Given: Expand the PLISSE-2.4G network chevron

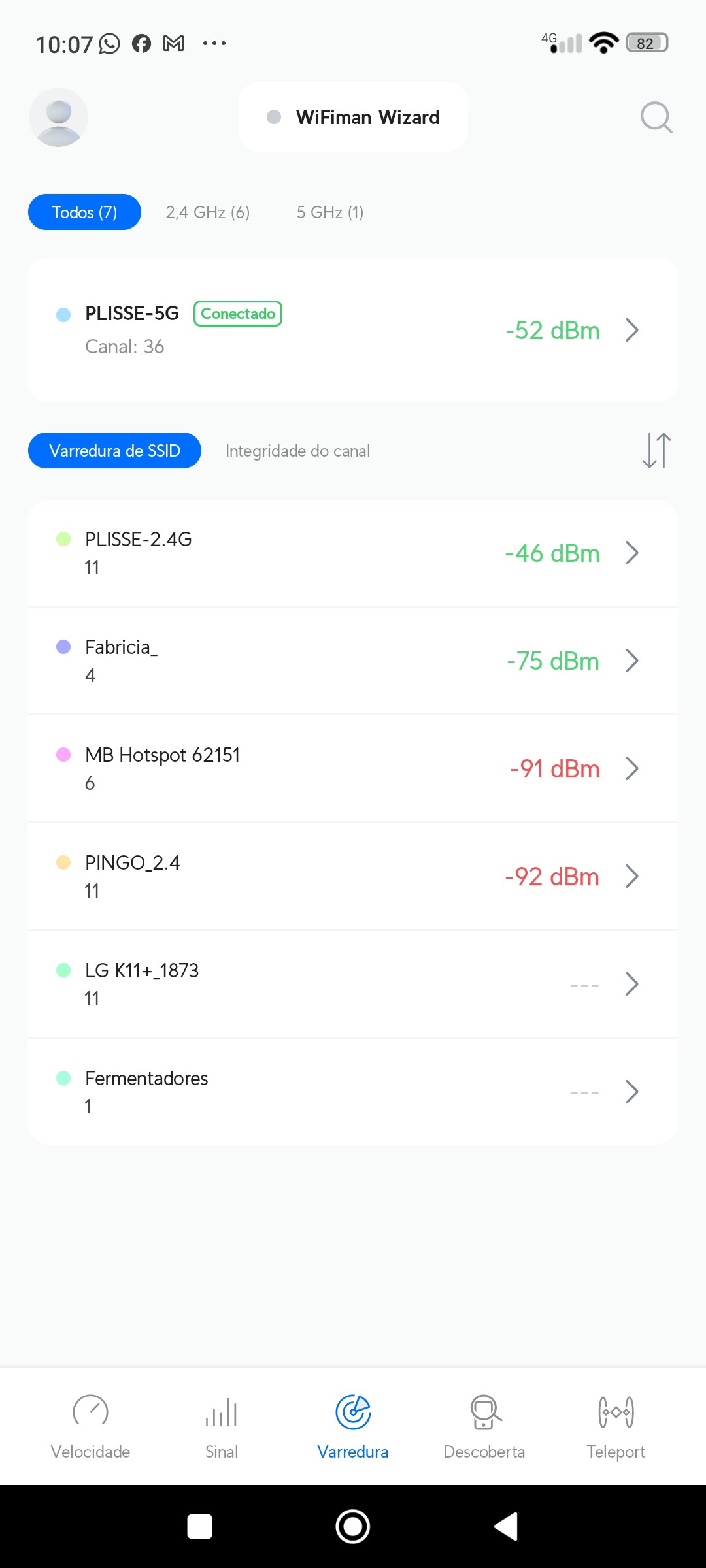Looking at the screenshot, I should [x=631, y=553].
